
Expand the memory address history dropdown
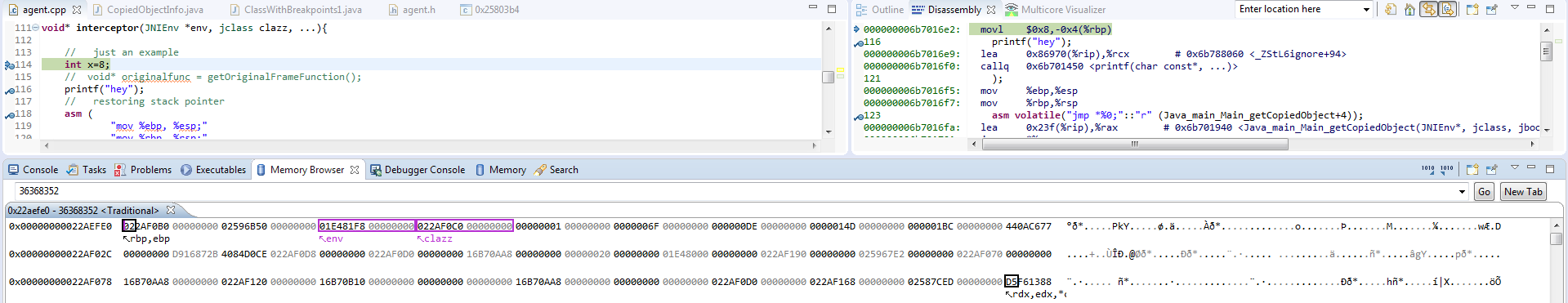click(1463, 192)
